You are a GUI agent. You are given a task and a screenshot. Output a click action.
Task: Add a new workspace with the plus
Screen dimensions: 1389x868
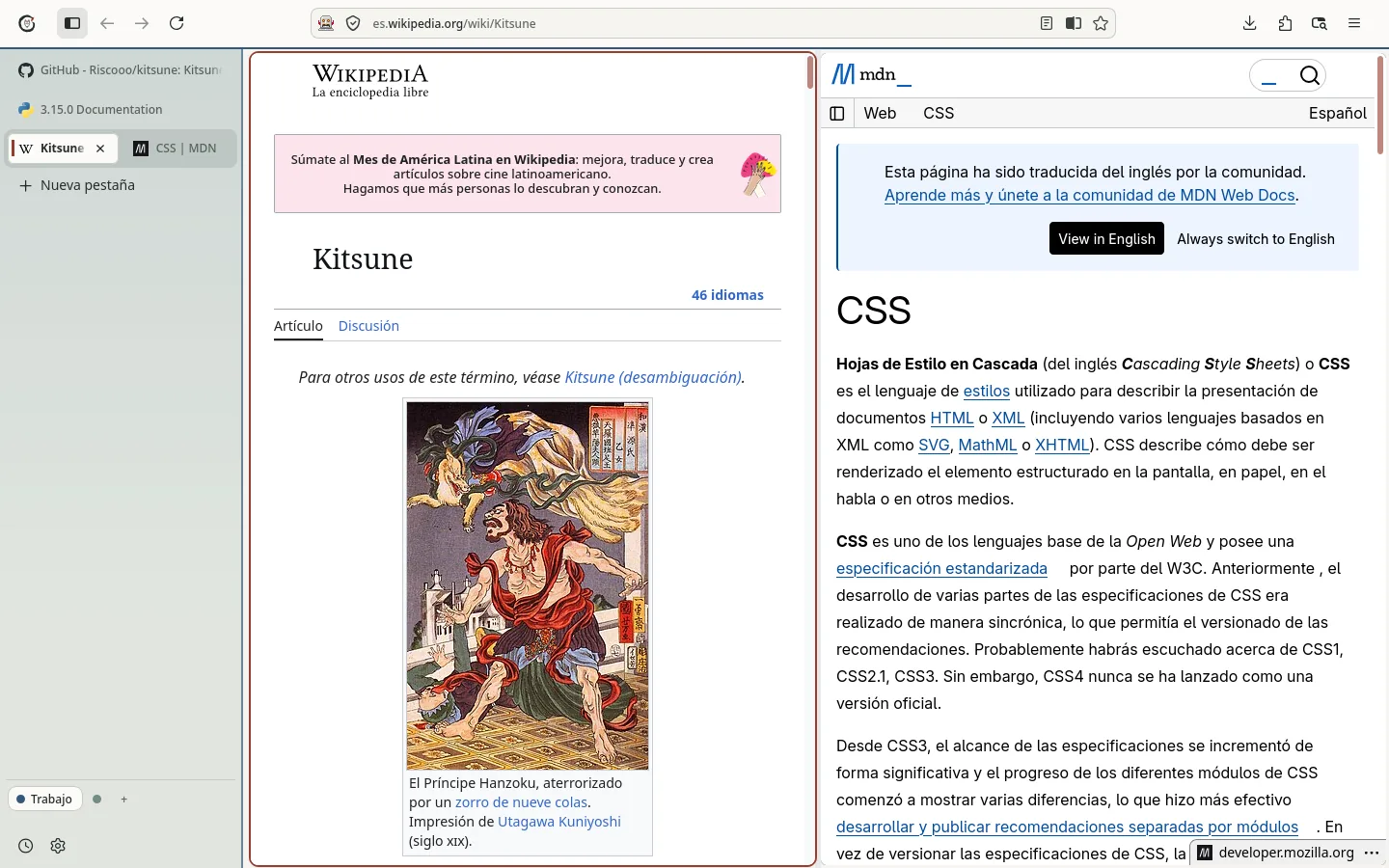click(x=124, y=799)
